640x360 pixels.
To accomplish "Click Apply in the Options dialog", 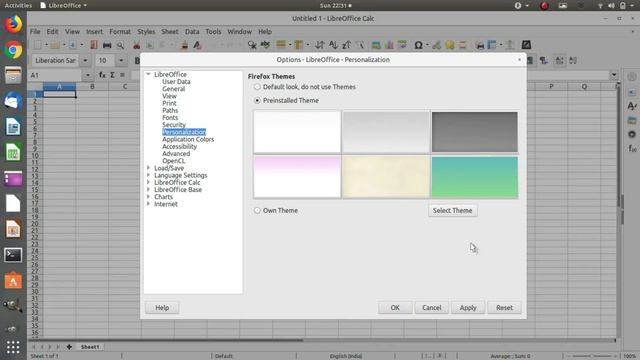I will click(x=468, y=308).
